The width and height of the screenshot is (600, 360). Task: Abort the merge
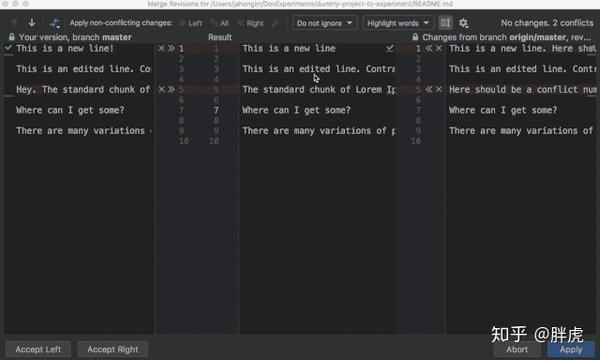(517, 349)
